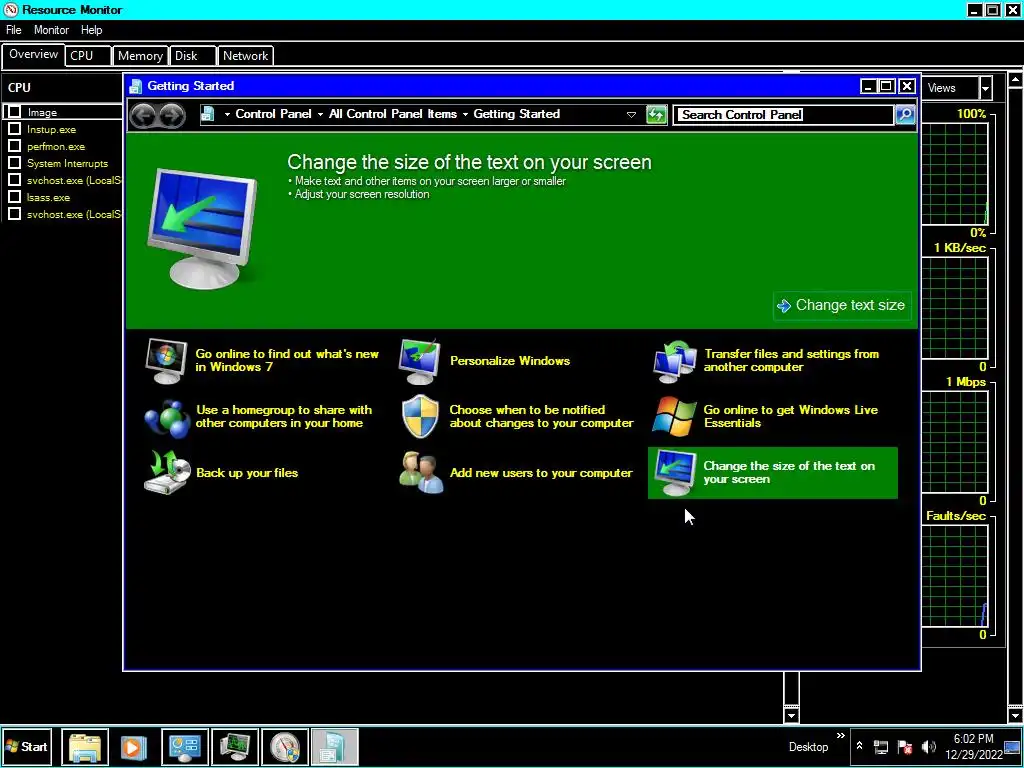1024x768 pixels.
Task: Open Windows Media Player from taskbar
Action: coord(133,747)
